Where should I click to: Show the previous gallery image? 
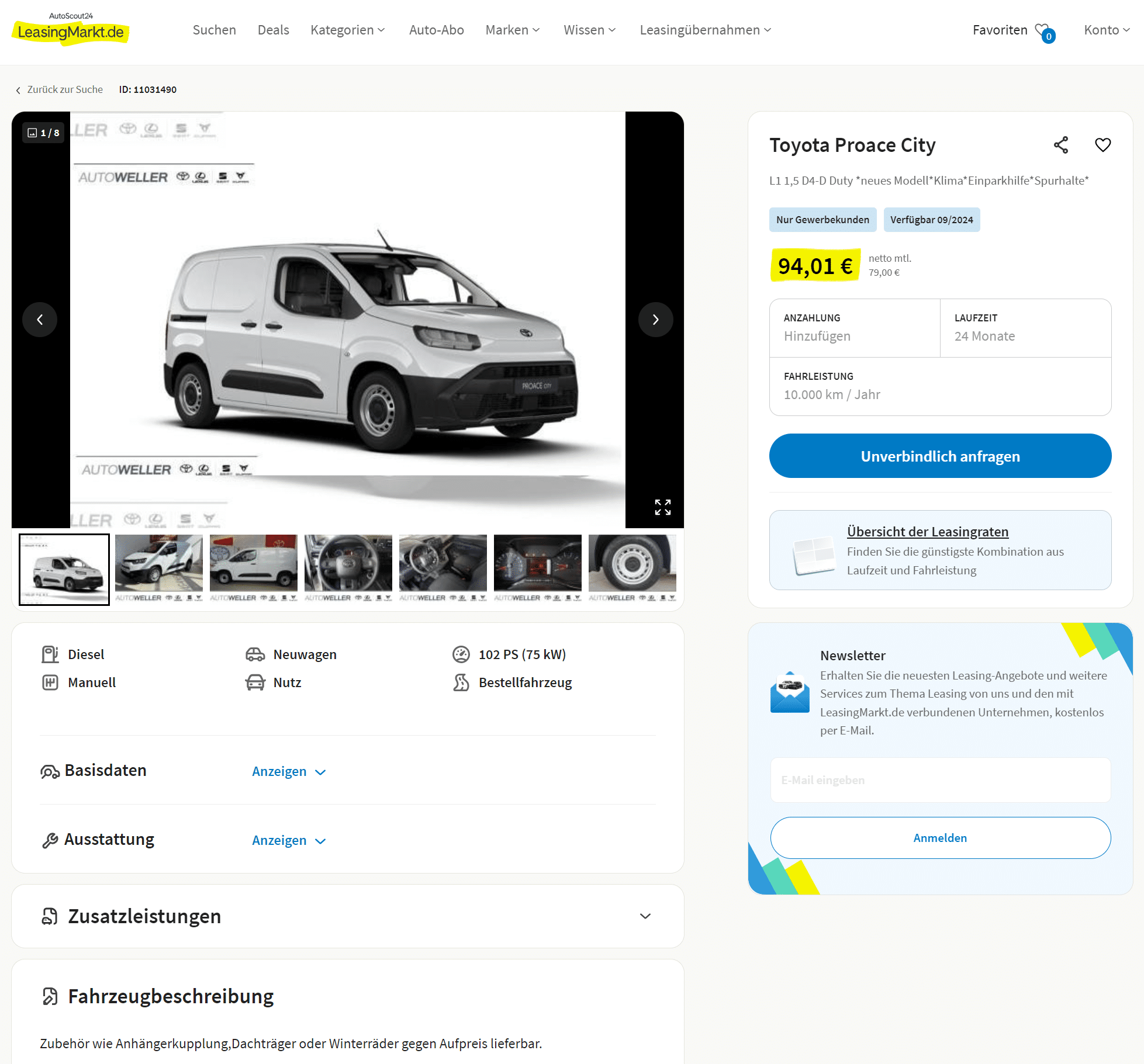(x=40, y=320)
